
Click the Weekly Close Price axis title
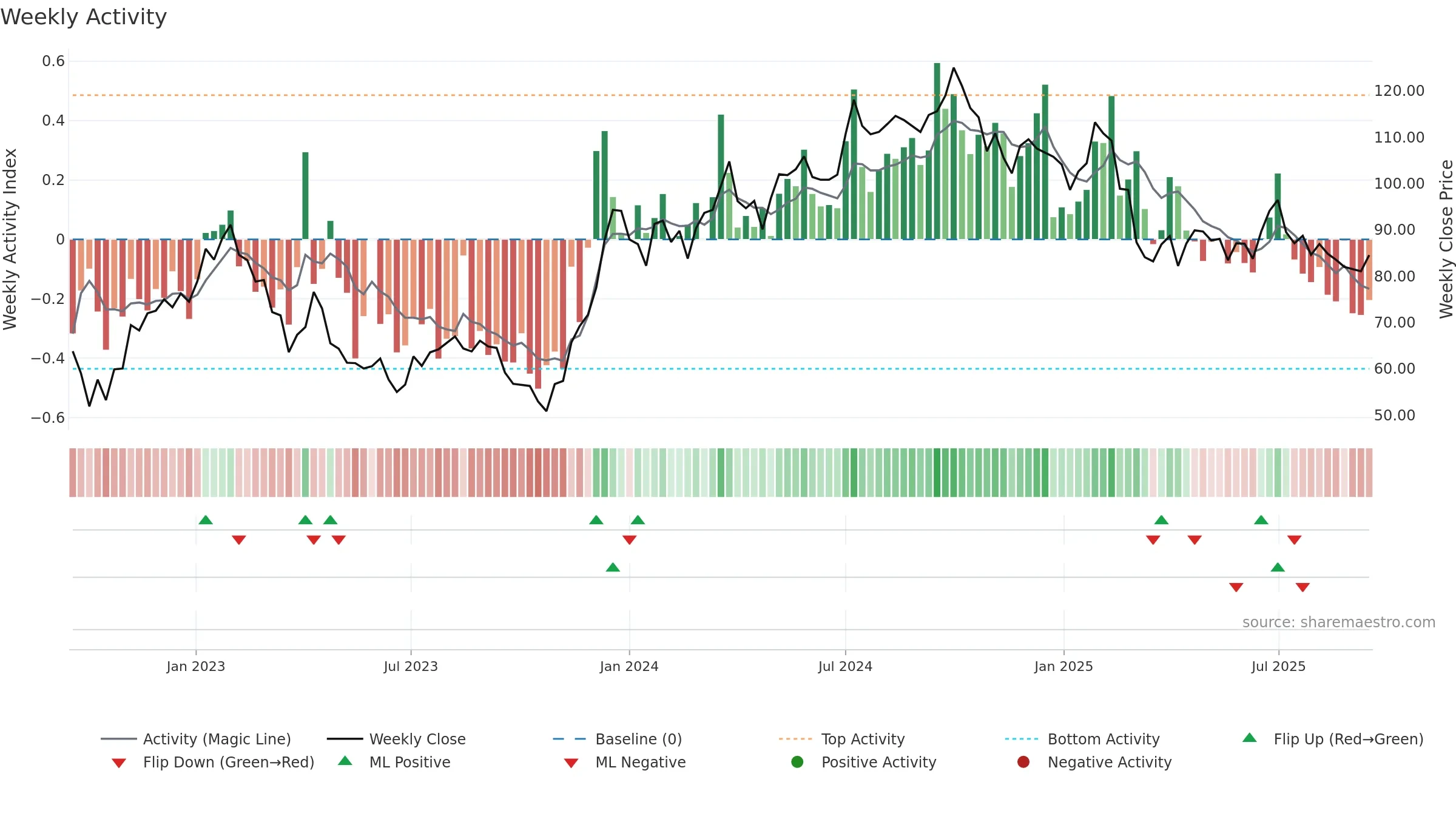(1446, 239)
